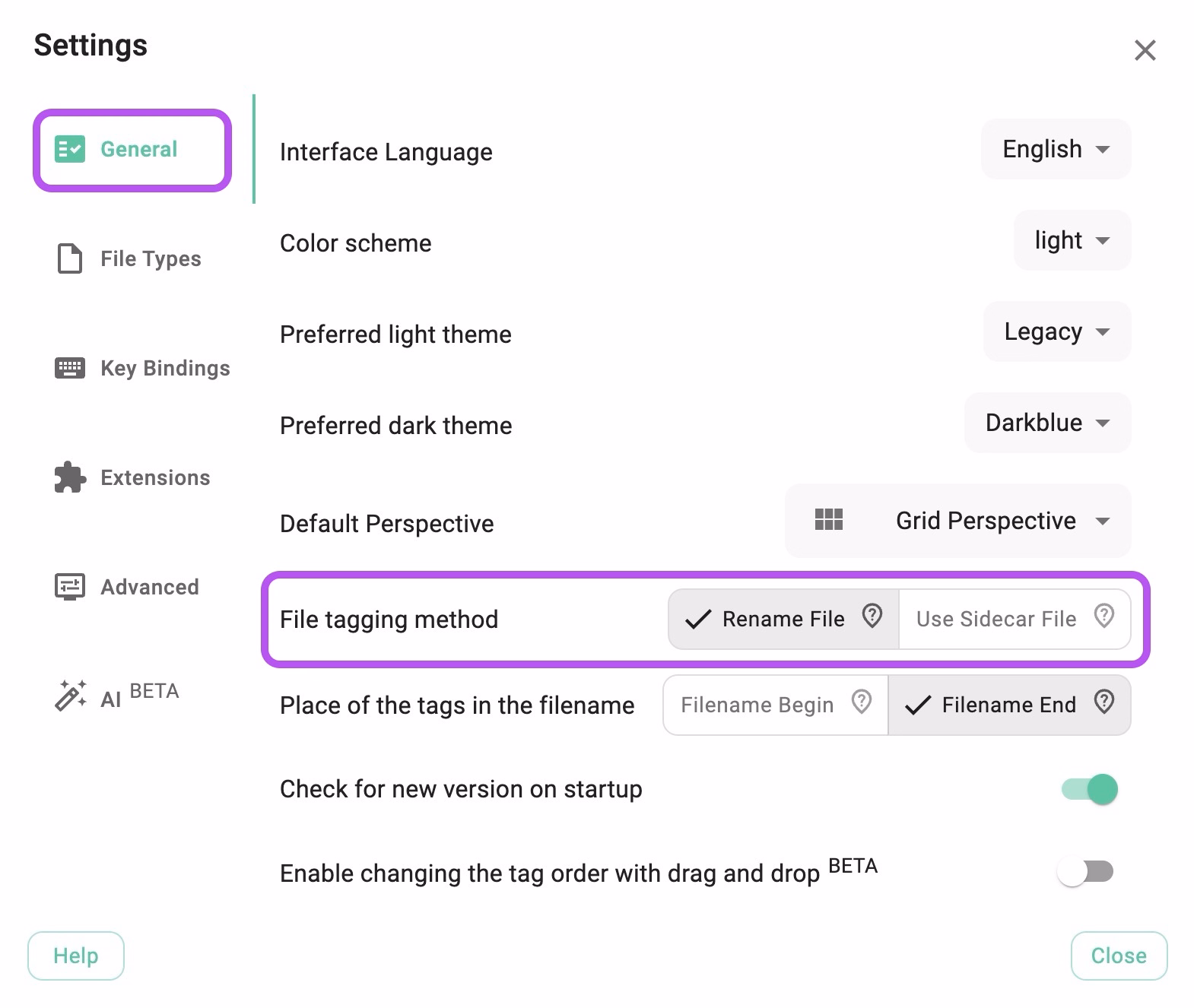Click the grid icon beside Grid Perspective
Viewport: 1194px width, 1008px height.
(828, 520)
